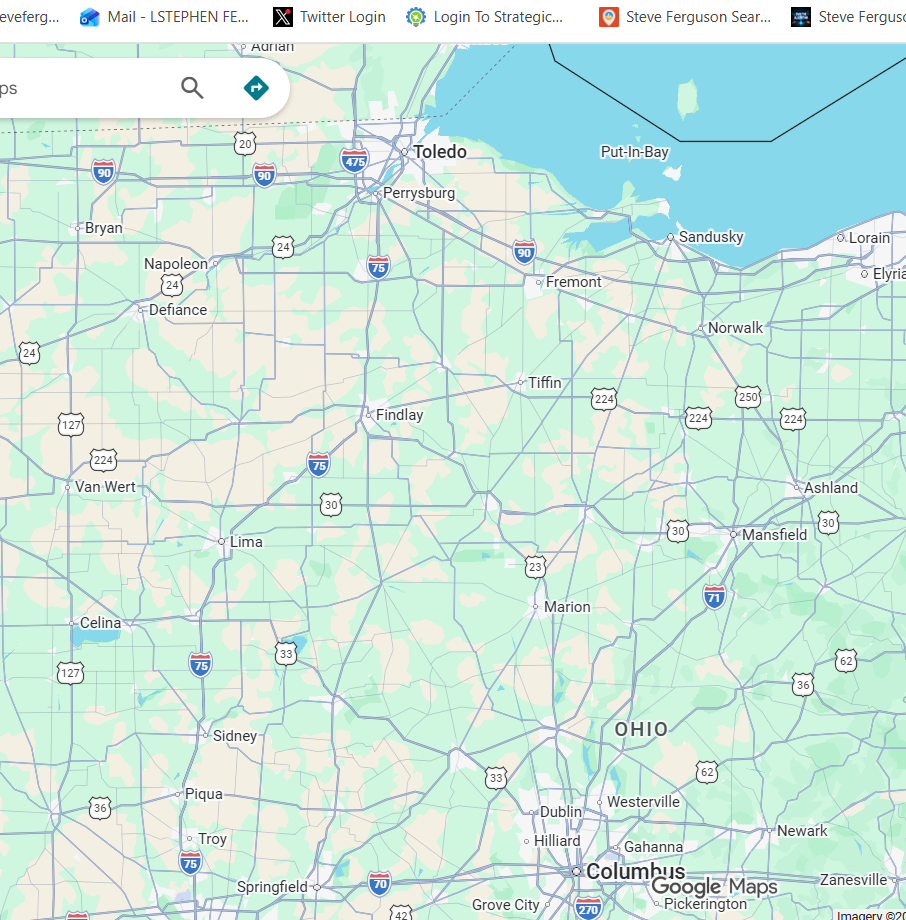Click the Sandusky city marker
Viewport: 906px width, 920px height.
click(x=670, y=237)
